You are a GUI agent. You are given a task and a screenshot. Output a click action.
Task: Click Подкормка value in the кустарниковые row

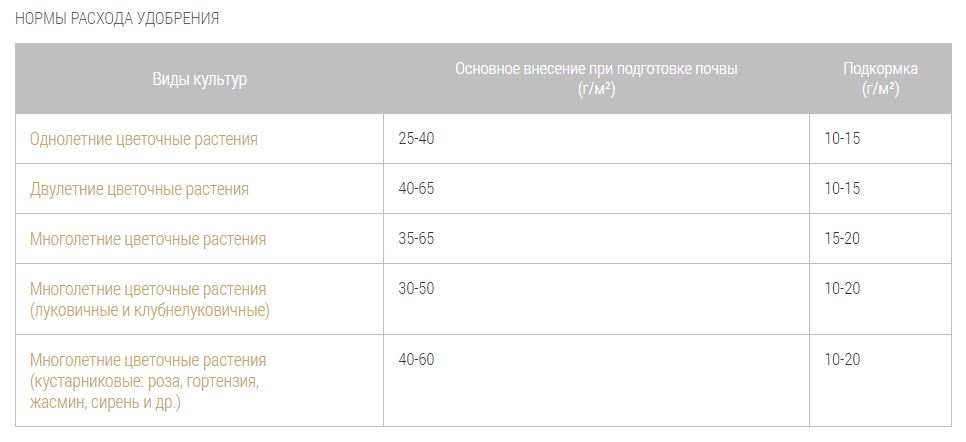click(842, 360)
